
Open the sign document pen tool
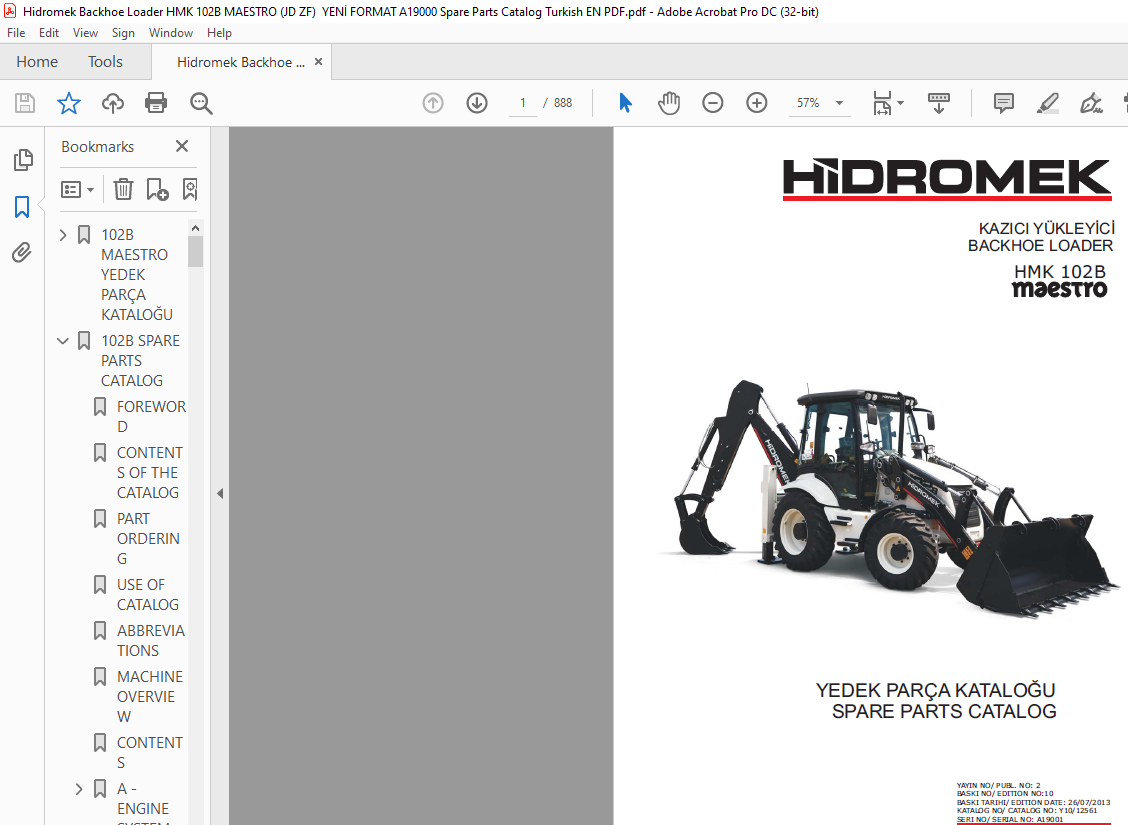coord(1091,104)
